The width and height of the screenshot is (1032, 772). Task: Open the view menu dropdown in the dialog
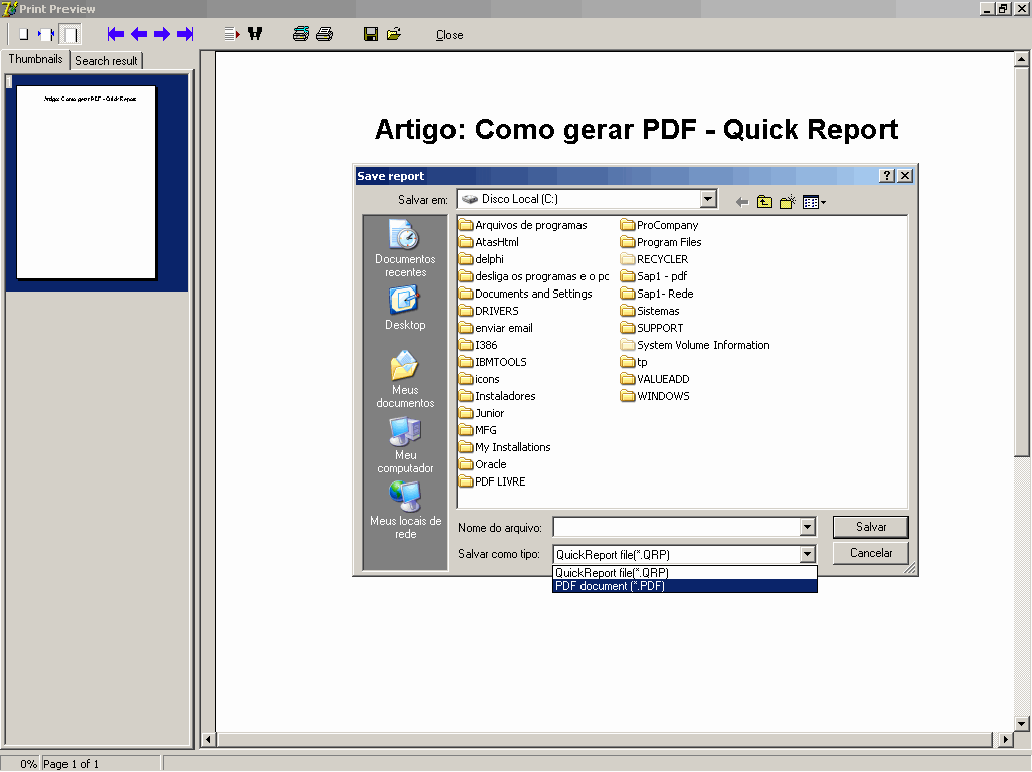pos(814,202)
